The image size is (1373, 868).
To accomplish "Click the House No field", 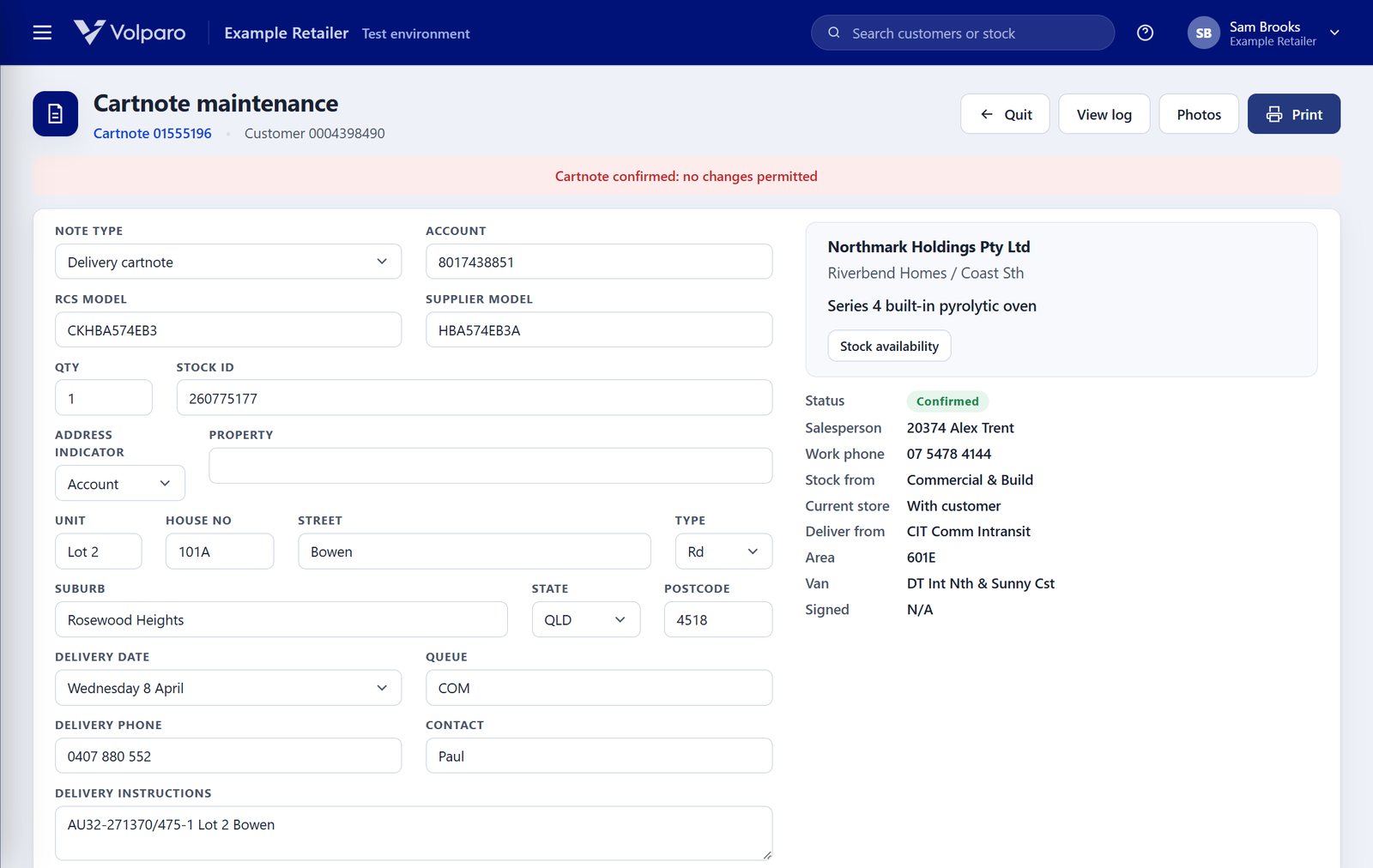I will [220, 552].
